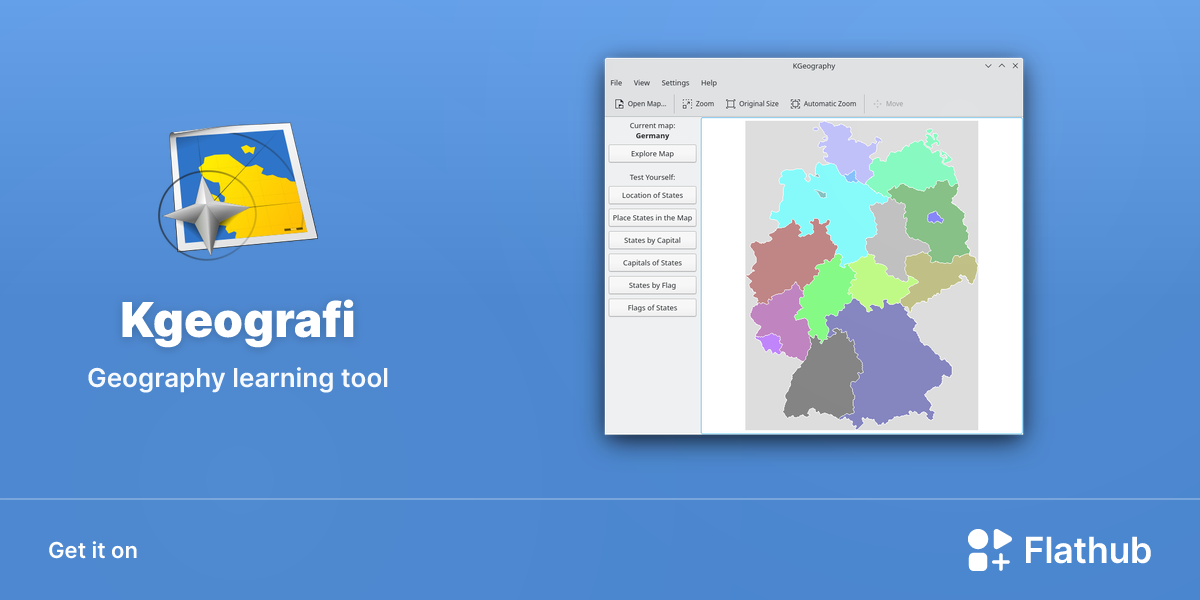The height and width of the screenshot is (600, 1200).
Task: Start the Capitals of States quiz
Action: point(652,263)
